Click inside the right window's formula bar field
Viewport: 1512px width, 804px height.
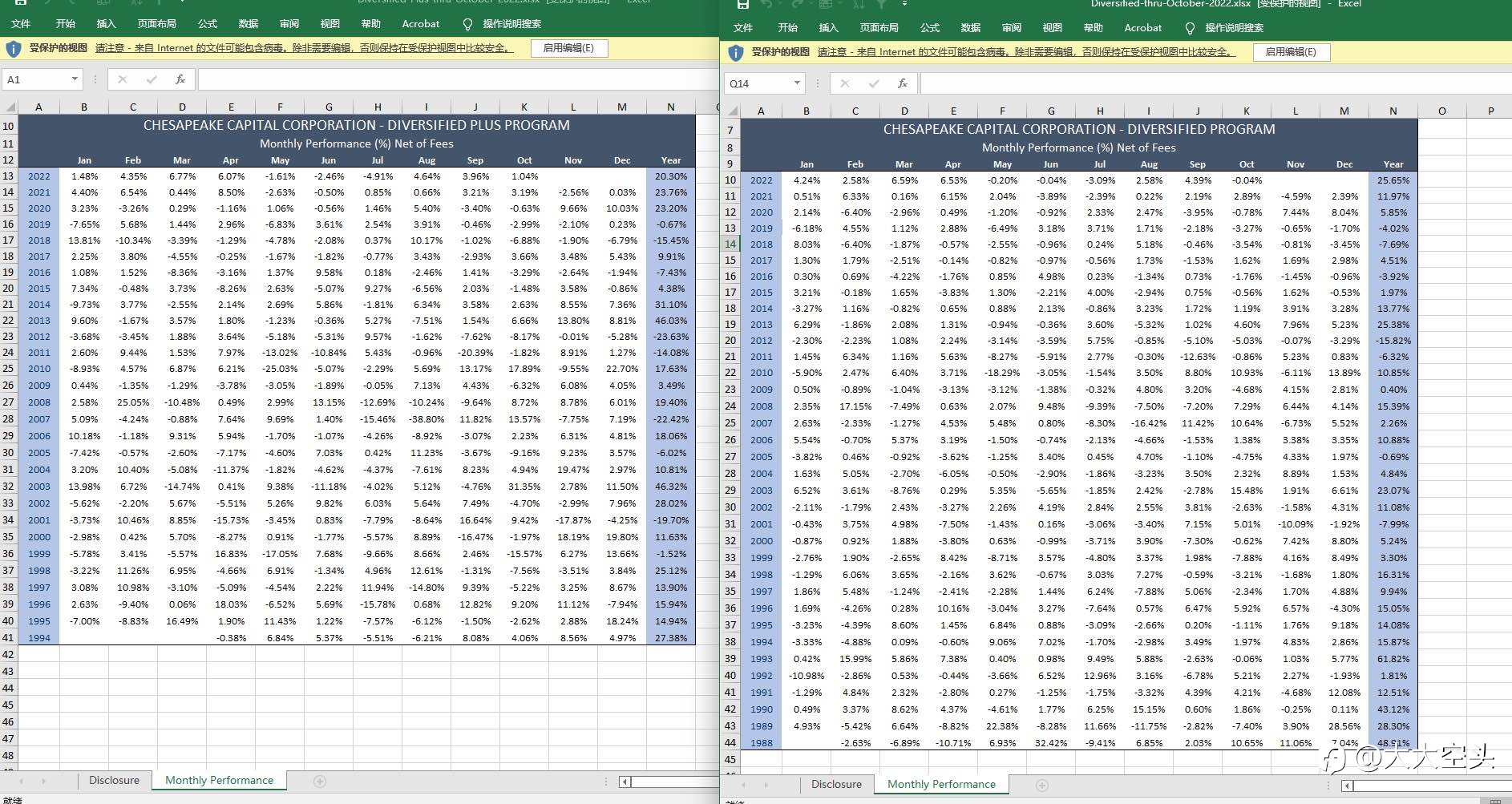click(x=1215, y=83)
